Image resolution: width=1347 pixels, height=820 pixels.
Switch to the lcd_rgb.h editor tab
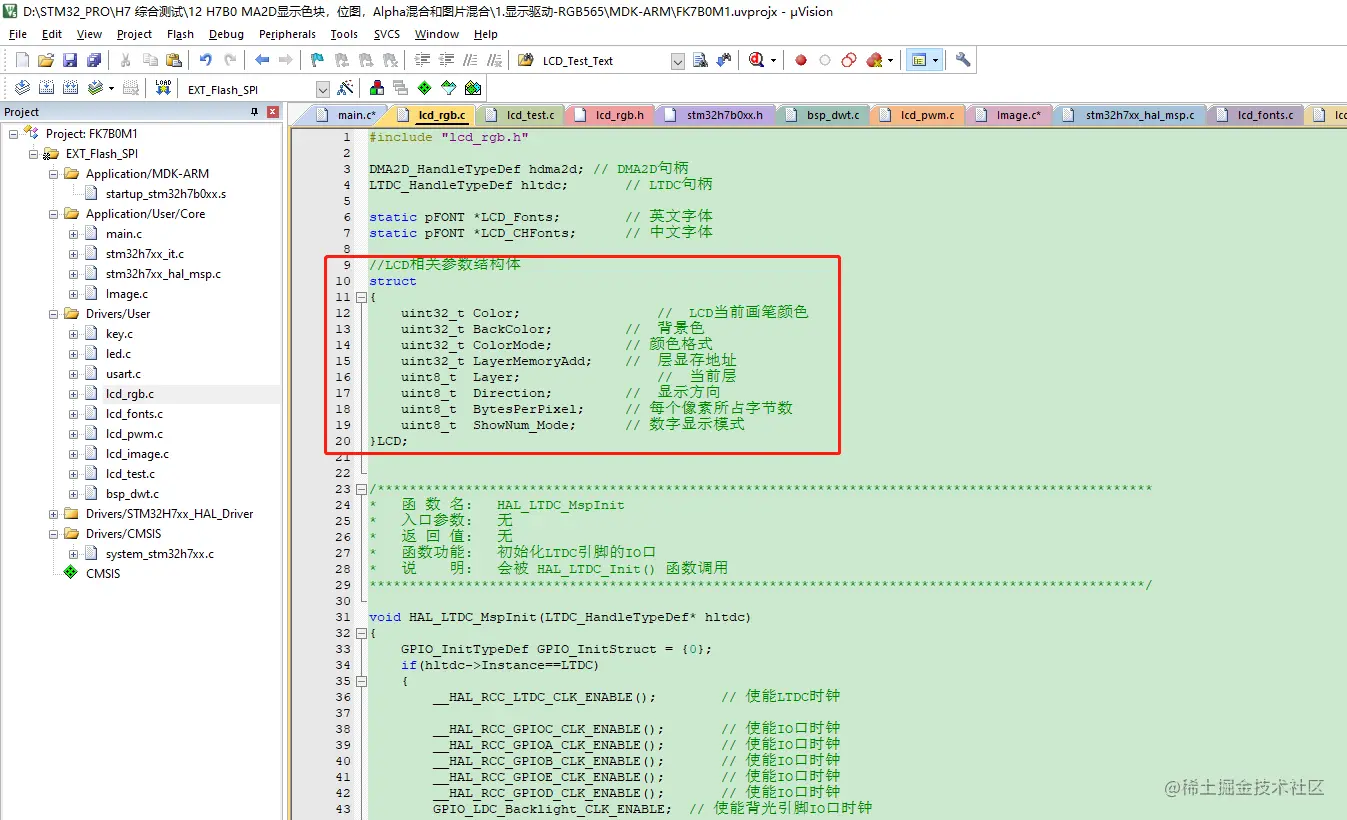point(609,115)
